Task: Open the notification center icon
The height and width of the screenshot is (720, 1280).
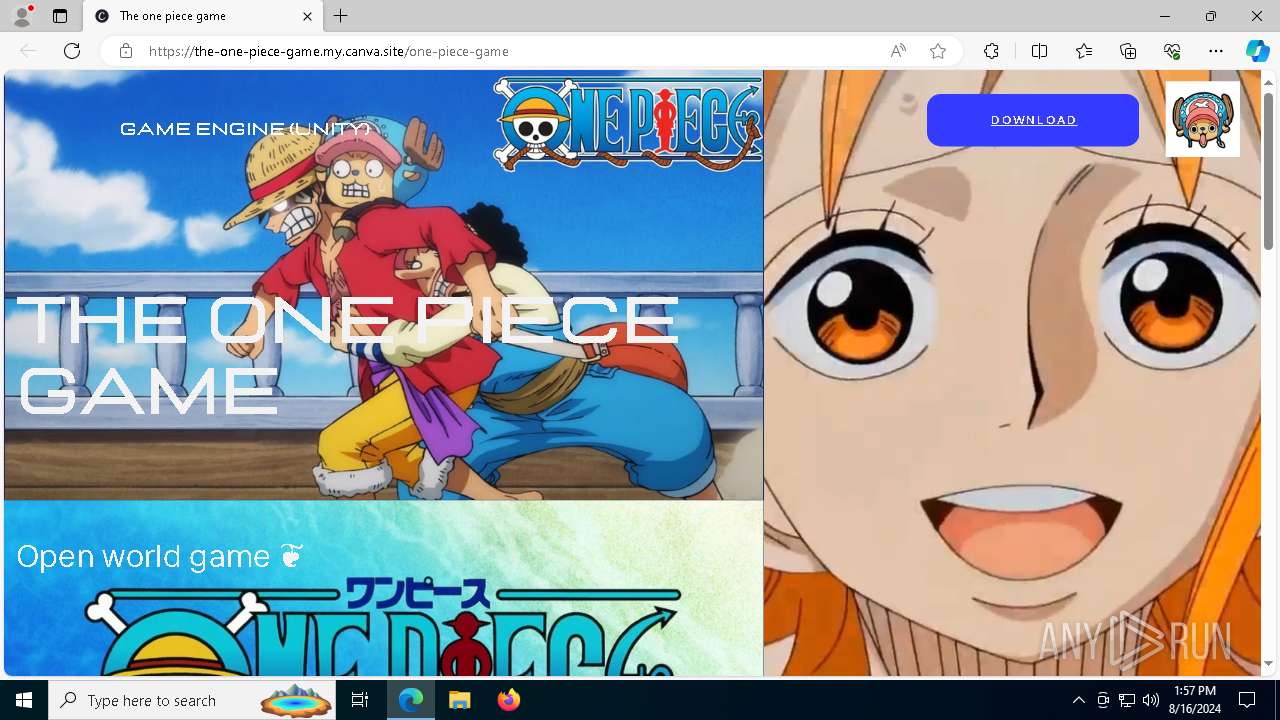Action: (x=1247, y=700)
